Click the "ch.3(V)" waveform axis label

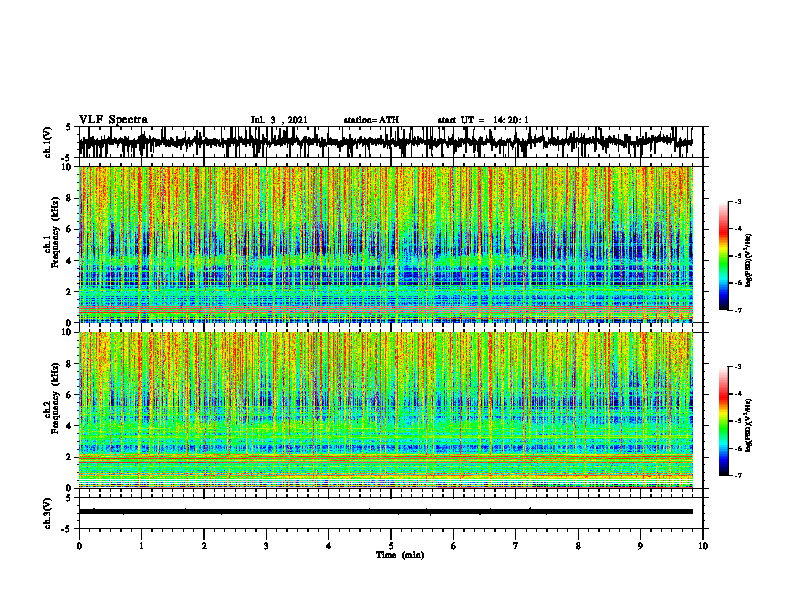click(48, 513)
